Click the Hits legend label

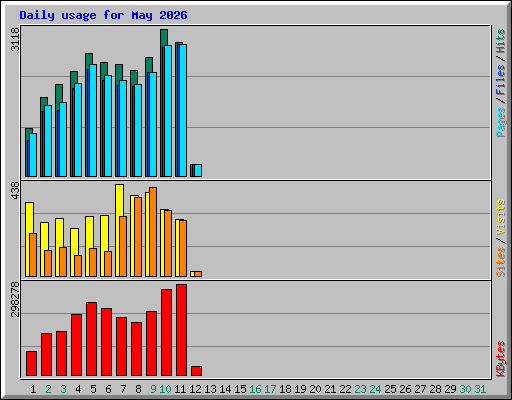click(501, 41)
